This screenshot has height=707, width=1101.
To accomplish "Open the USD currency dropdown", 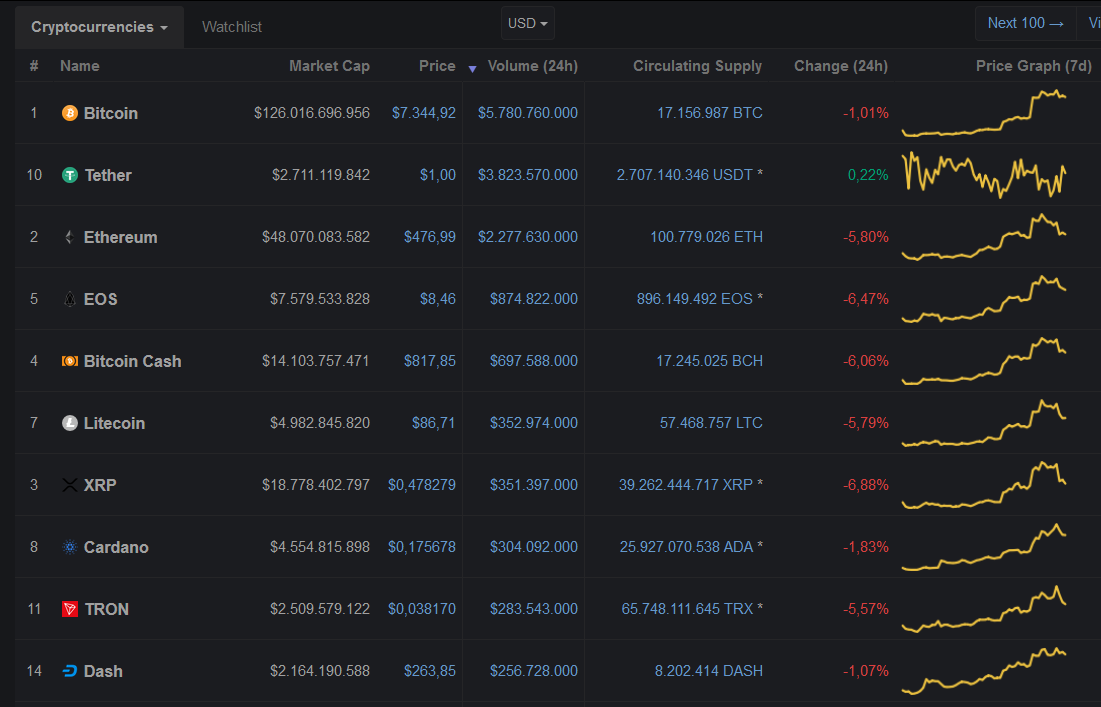I will point(527,23).
